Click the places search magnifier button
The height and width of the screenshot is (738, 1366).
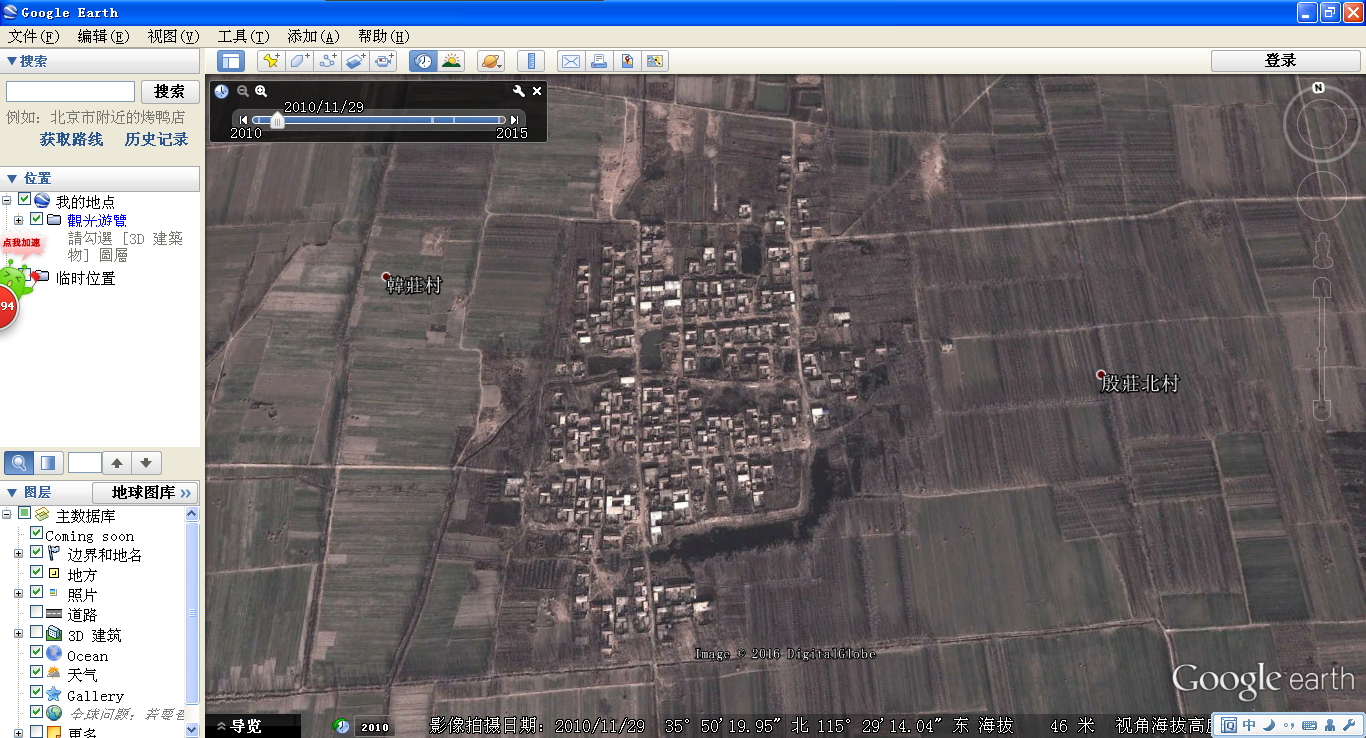point(18,463)
